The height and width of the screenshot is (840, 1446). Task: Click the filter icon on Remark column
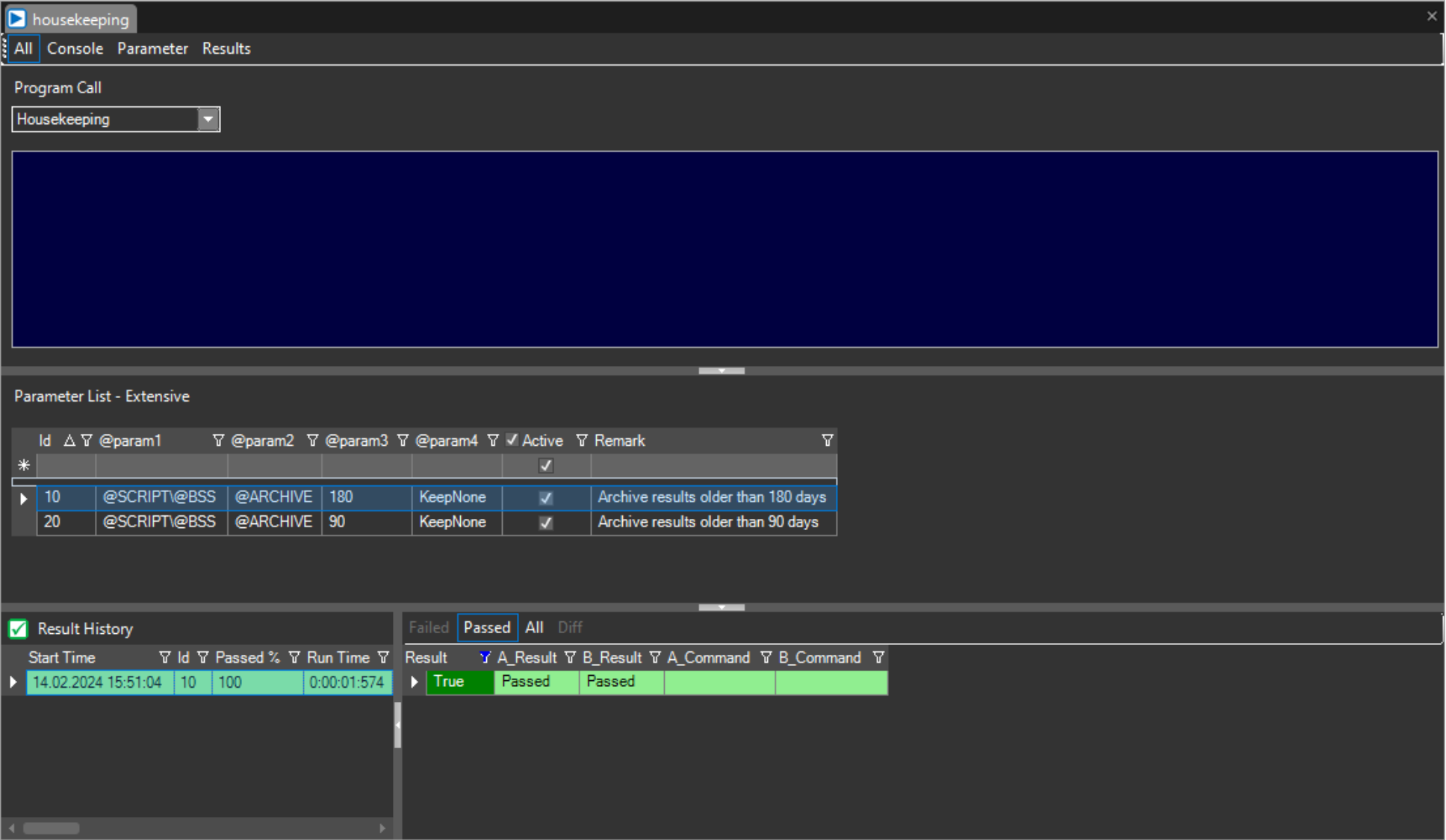point(828,441)
